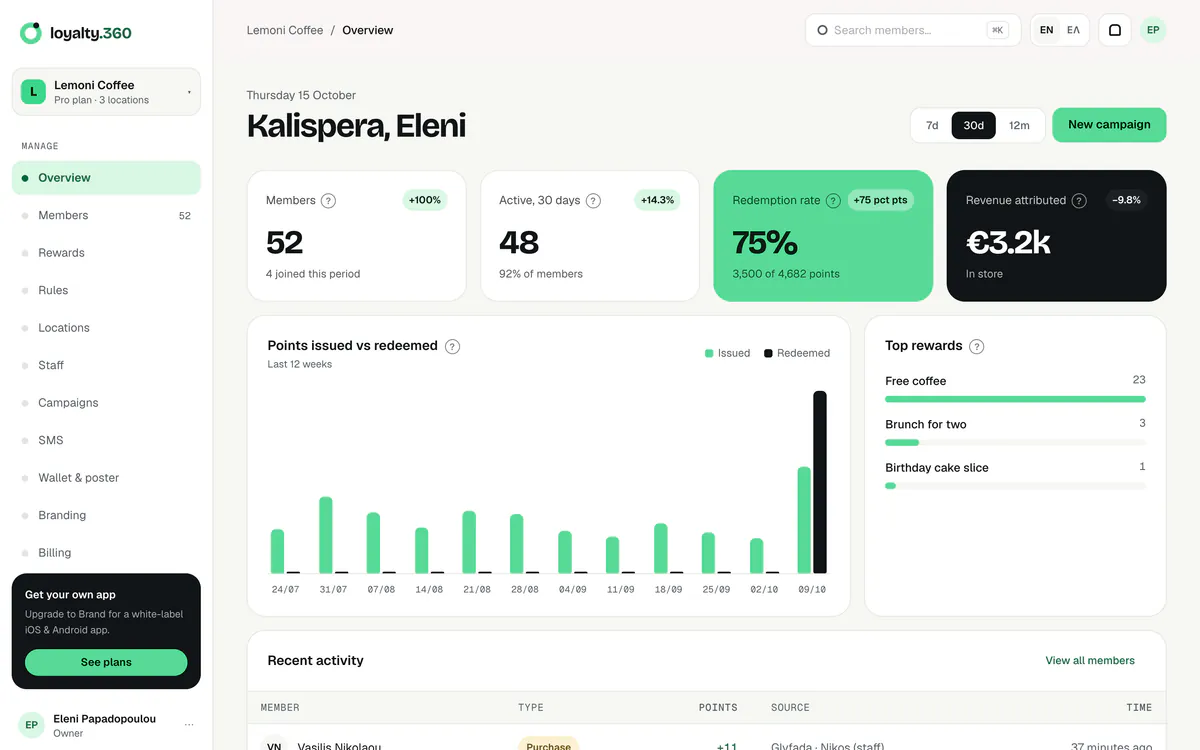The width and height of the screenshot is (1200, 750).
Task: Click the See plans button
Action: [x=106, y=662]
